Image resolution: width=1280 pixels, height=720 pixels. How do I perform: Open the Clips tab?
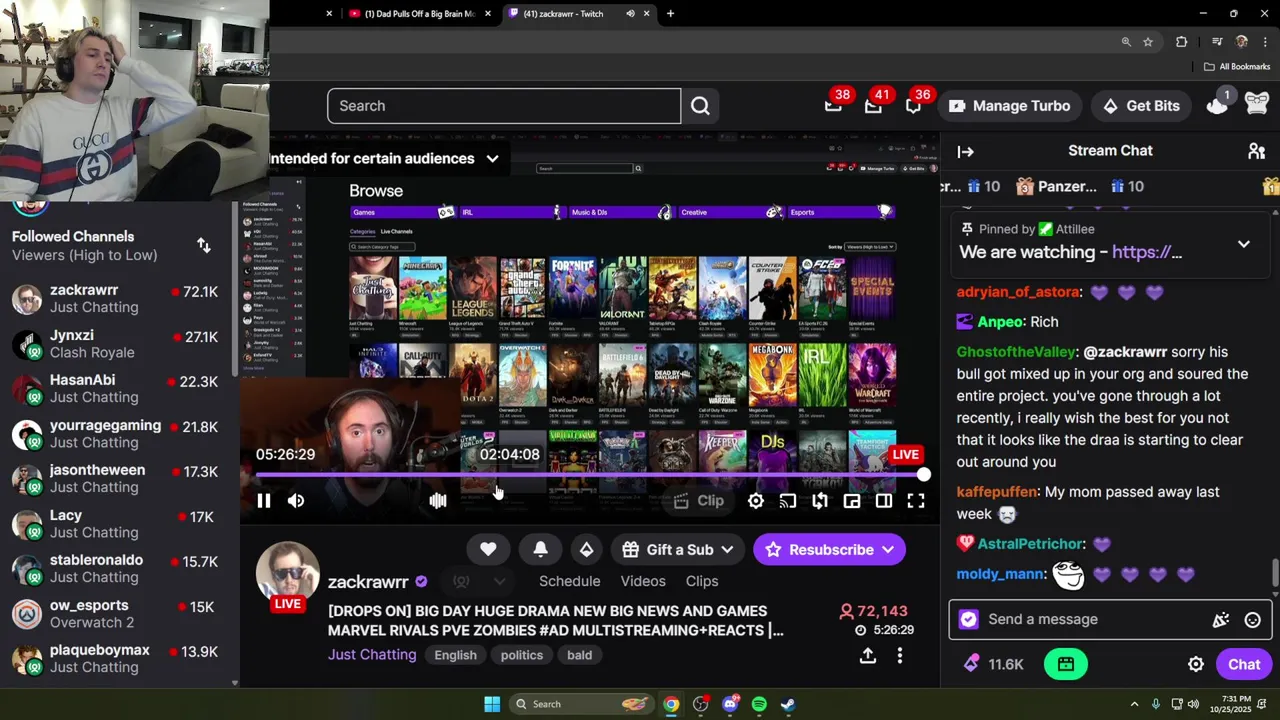[702, 581]
